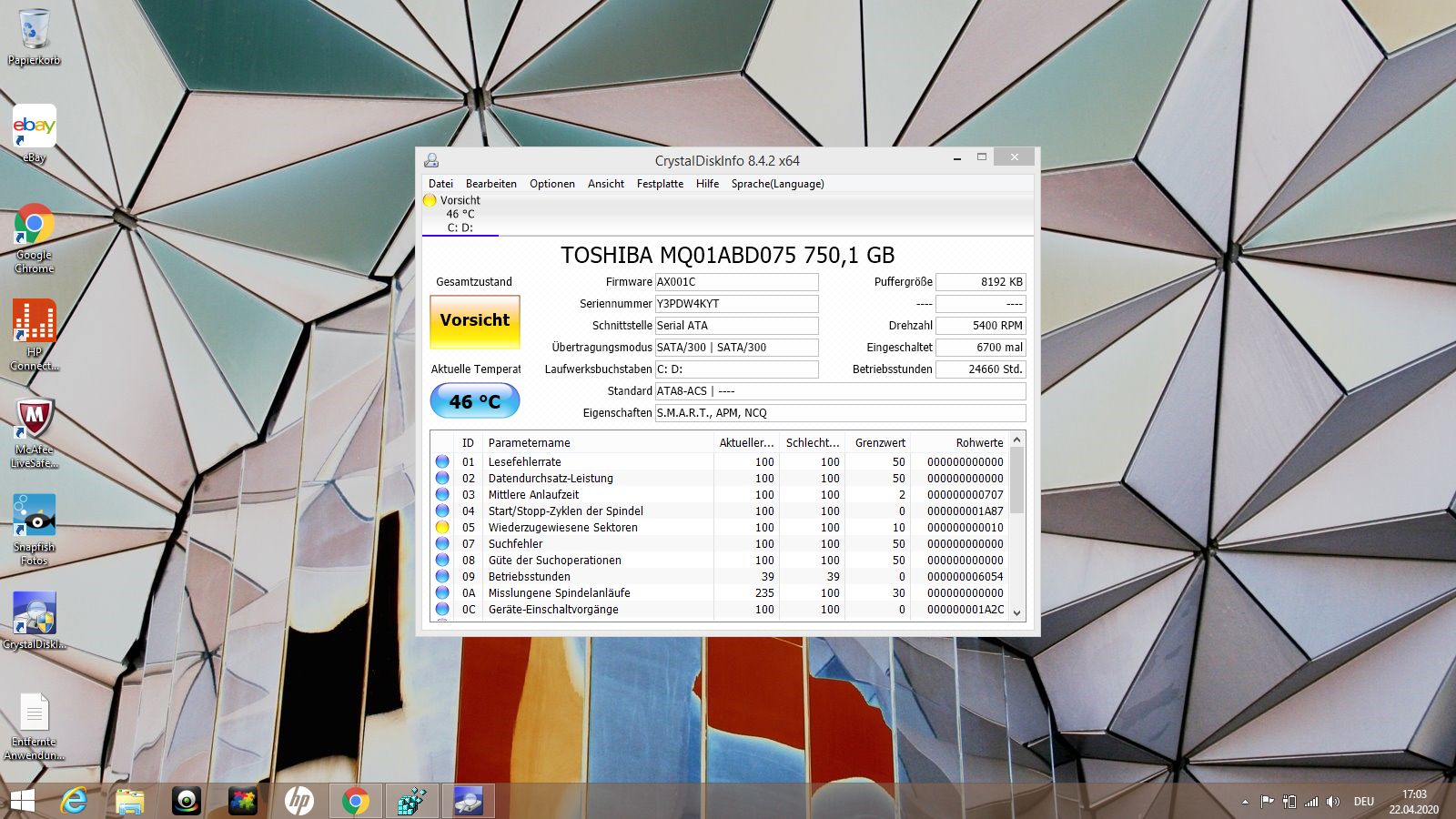Click the 46 °C temperature button
This screenshot has width=1456, height=819.
[x=475, y=401]
